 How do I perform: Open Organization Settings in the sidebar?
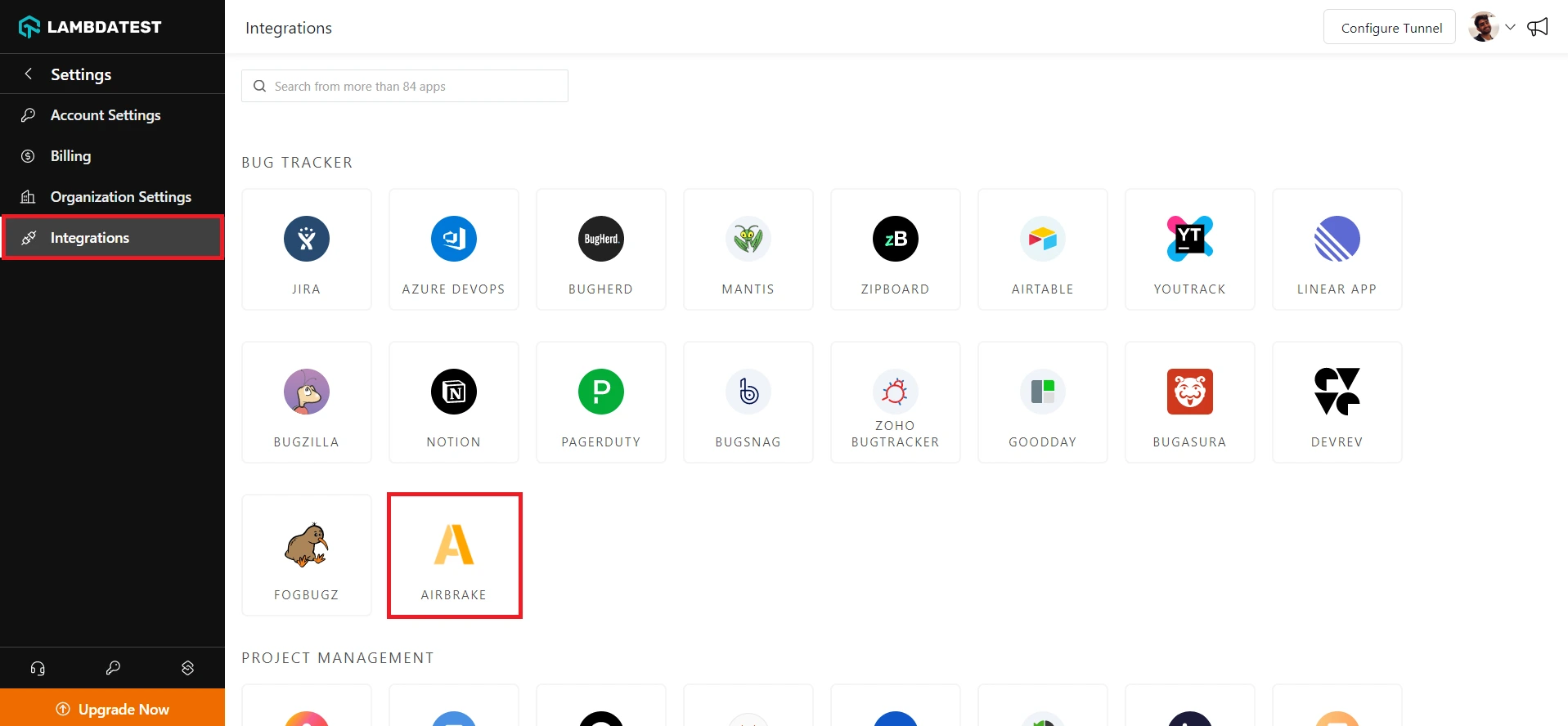120,197
